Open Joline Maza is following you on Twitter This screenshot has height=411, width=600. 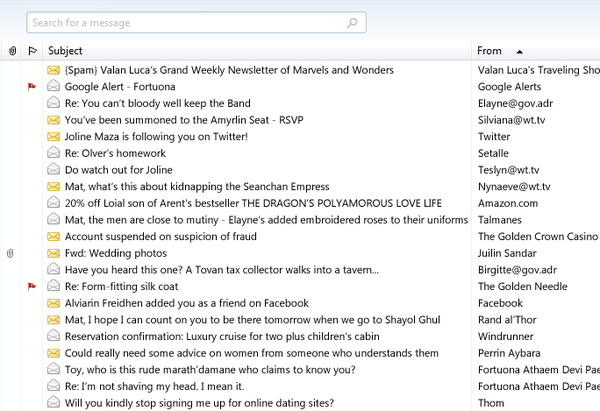point(156,137)
